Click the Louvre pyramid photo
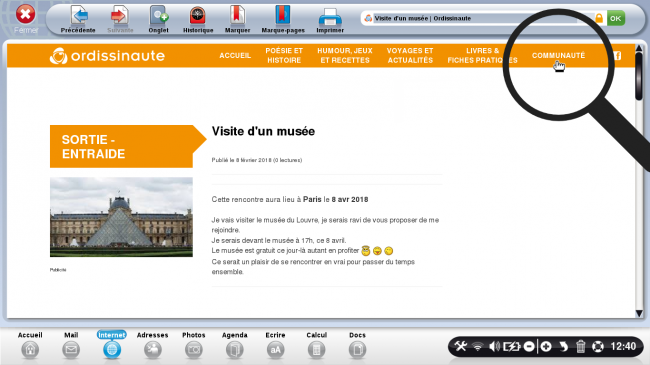This screenshot has width=650, height=365. [121, 217]
